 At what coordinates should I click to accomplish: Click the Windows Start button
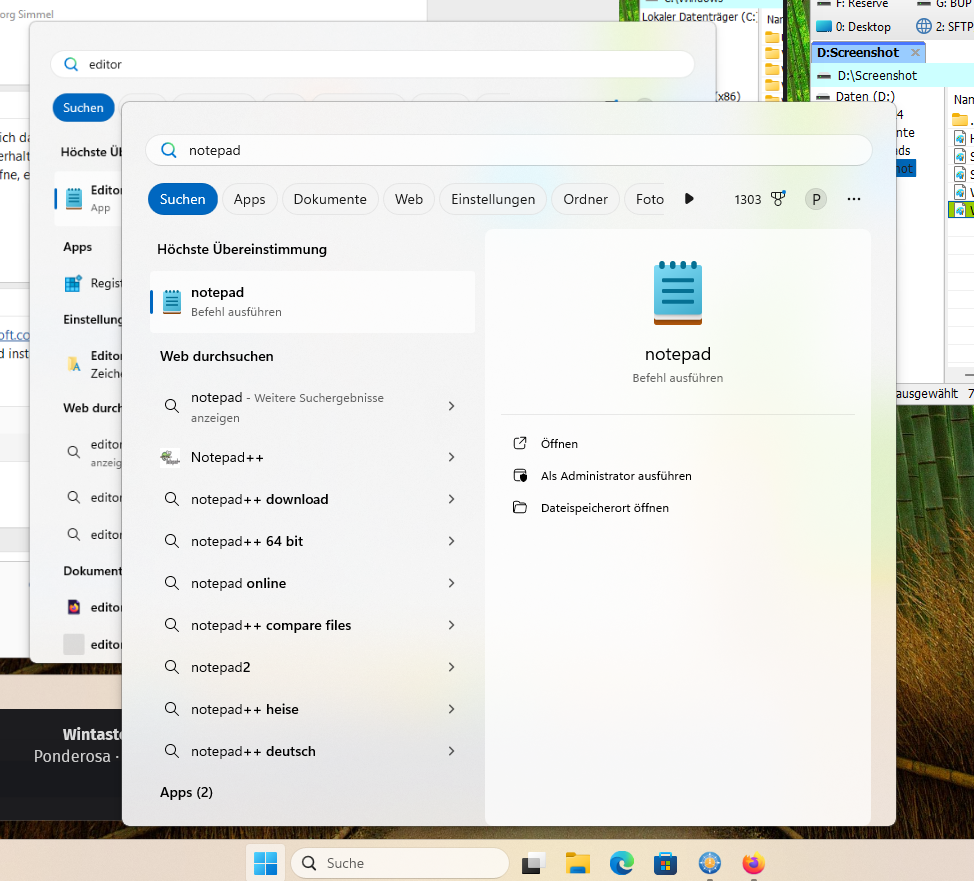(x=265, y=863)
